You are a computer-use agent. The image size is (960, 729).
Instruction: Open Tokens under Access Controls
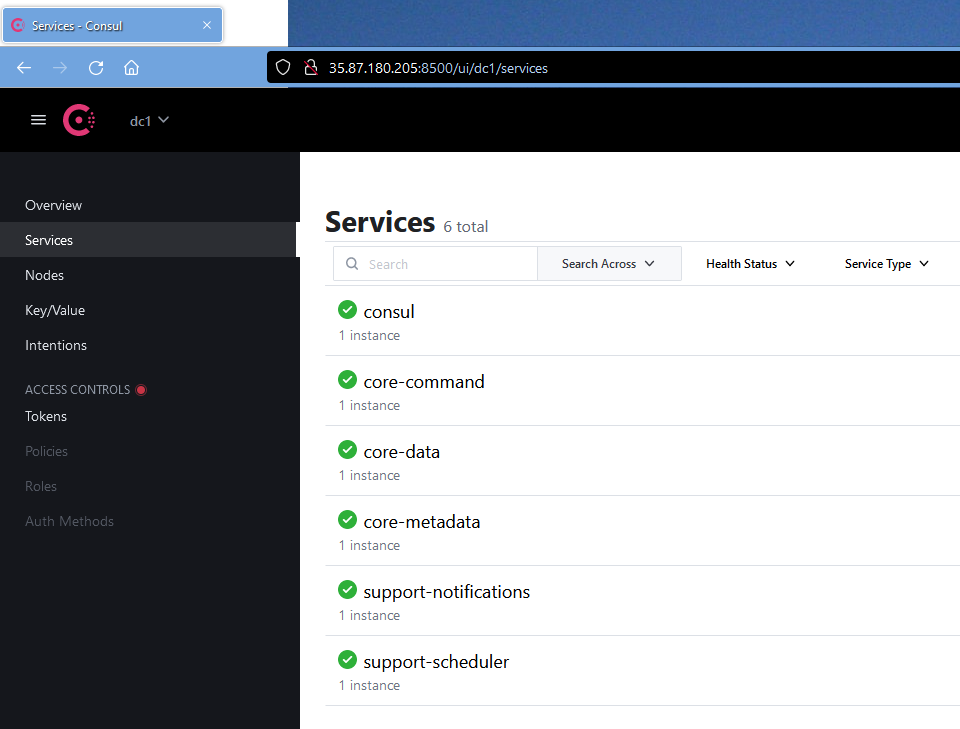click(46, 416)
